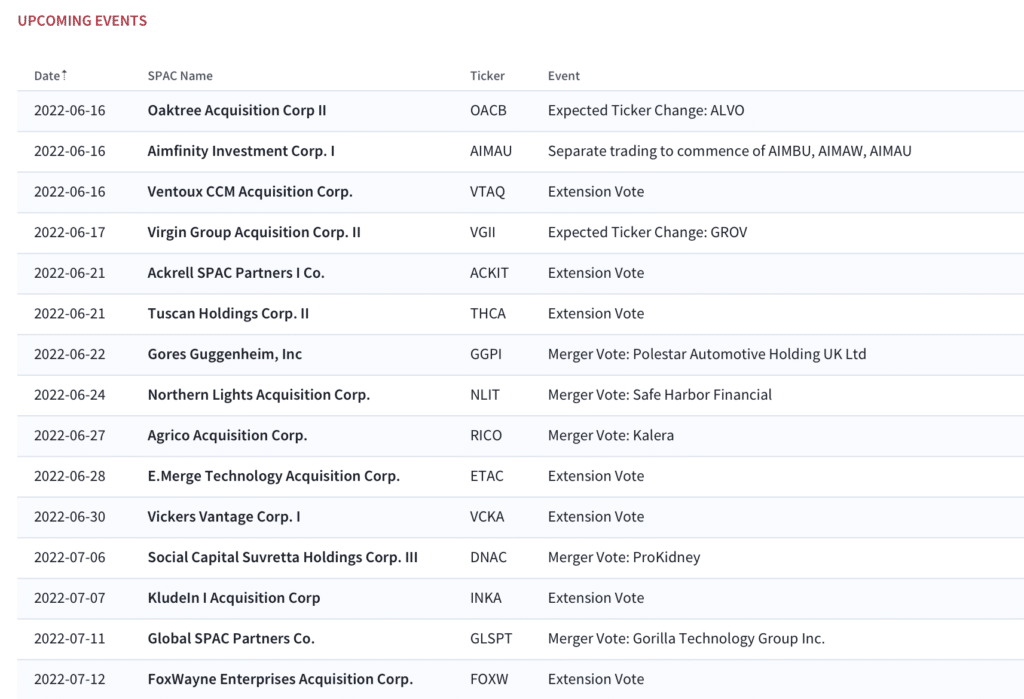The image size is (1024, 699).
Task: Click date 2022-06-28 for E.Merge Technology
Action: [69, 476]
